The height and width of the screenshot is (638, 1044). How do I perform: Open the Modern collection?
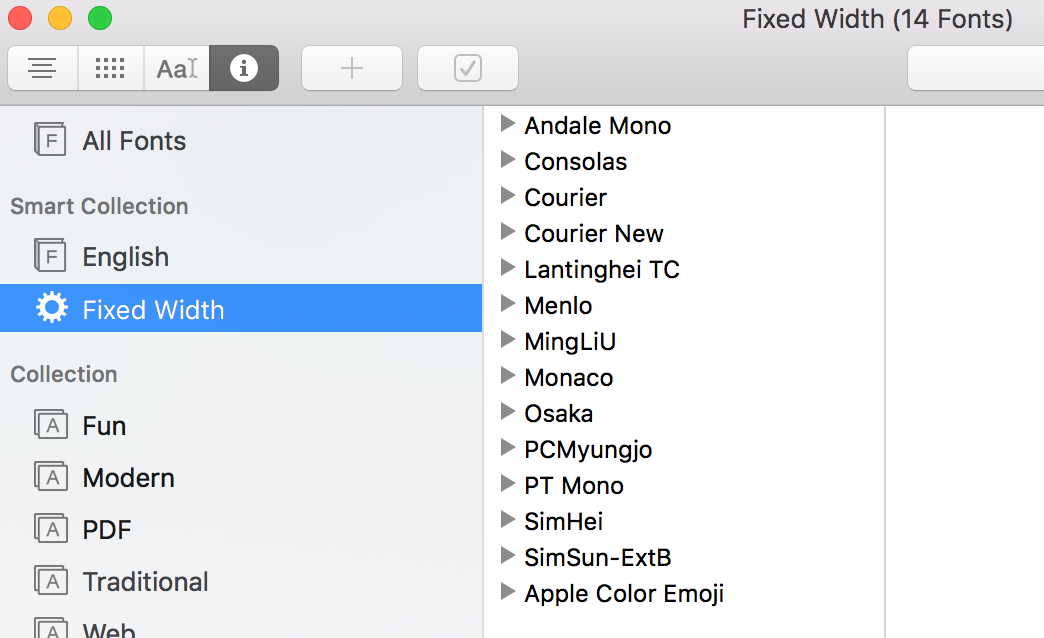click(128, 478)
